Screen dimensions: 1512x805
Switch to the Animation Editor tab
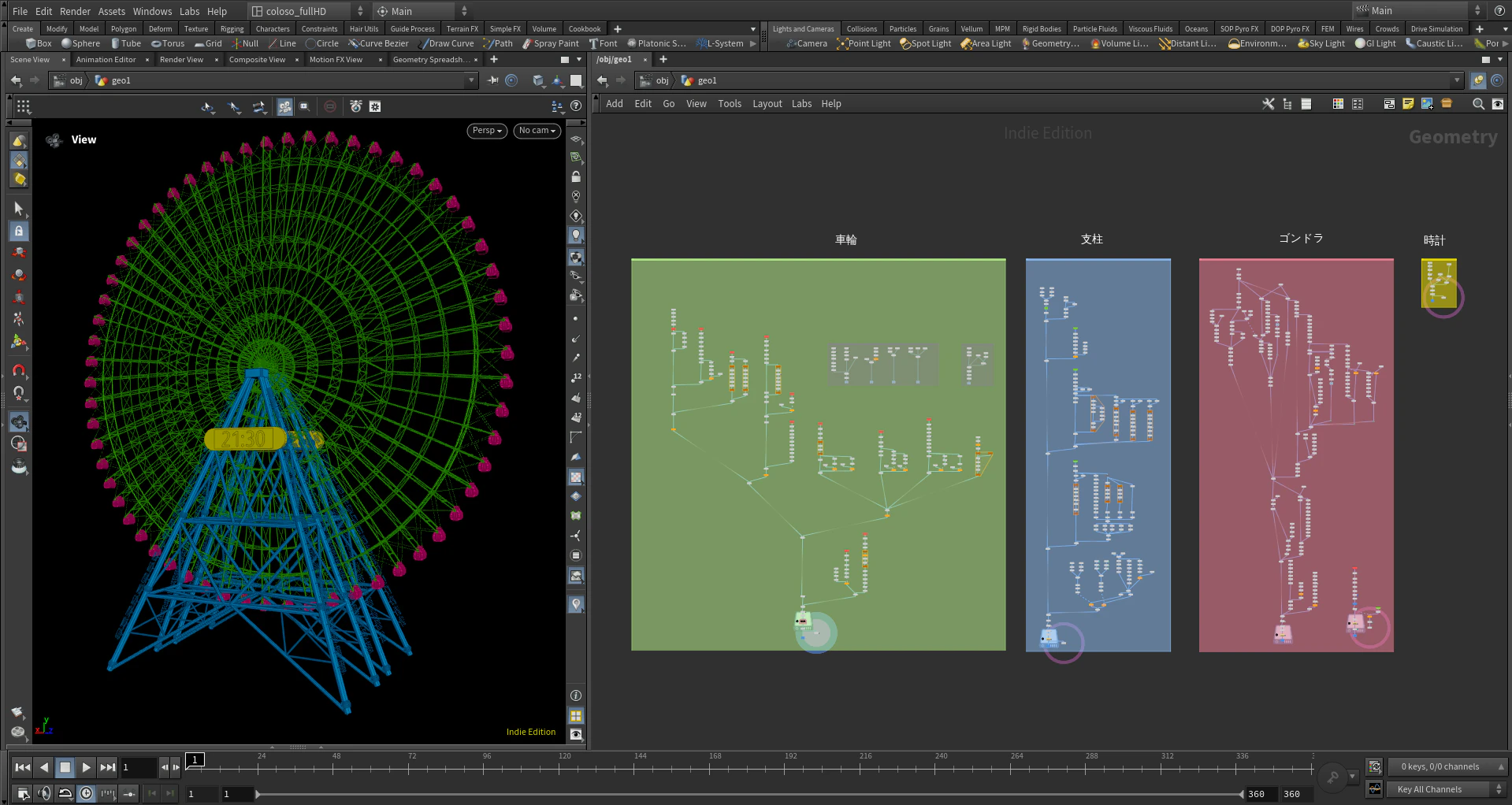[106, 60]
